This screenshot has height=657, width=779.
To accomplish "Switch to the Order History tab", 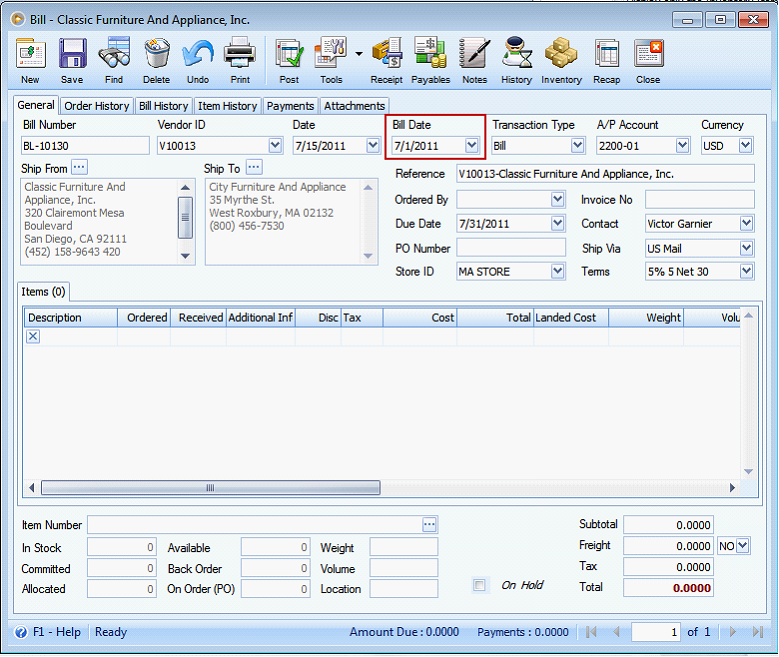I will point(97,106).
